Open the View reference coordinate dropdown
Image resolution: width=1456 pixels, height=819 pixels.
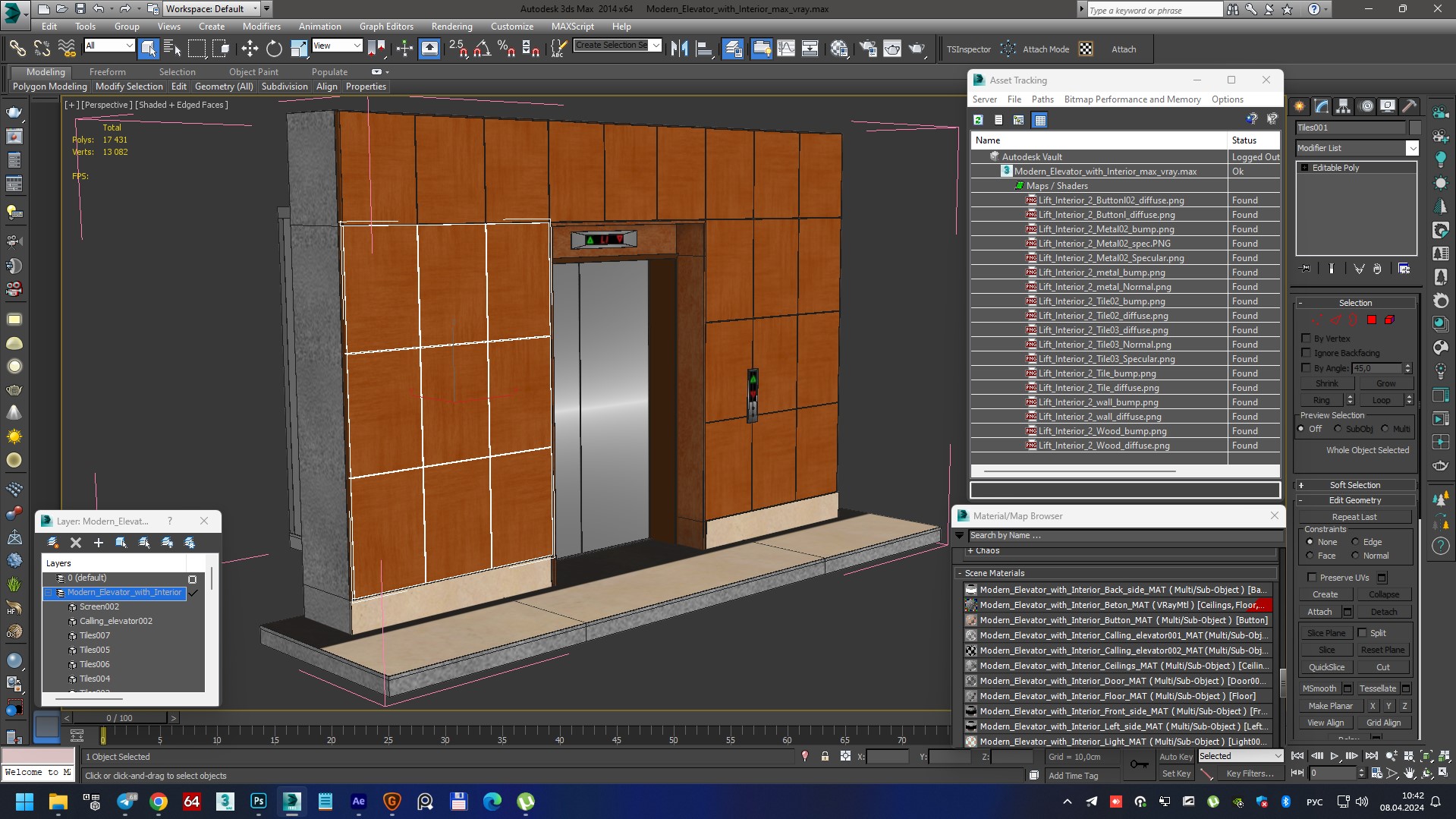point(357,46)
